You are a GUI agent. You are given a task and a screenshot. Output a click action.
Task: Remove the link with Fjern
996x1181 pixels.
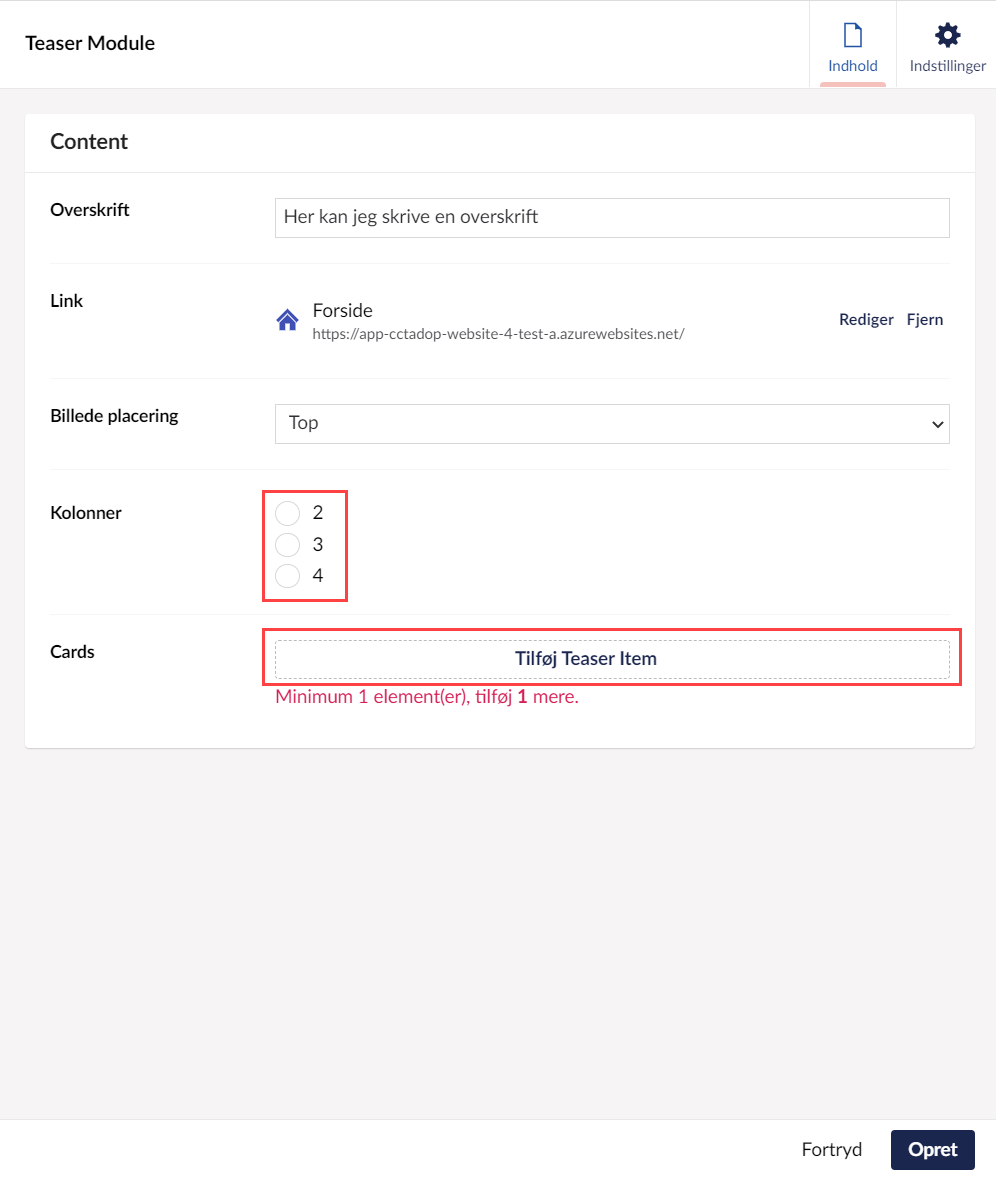(924, 320)
